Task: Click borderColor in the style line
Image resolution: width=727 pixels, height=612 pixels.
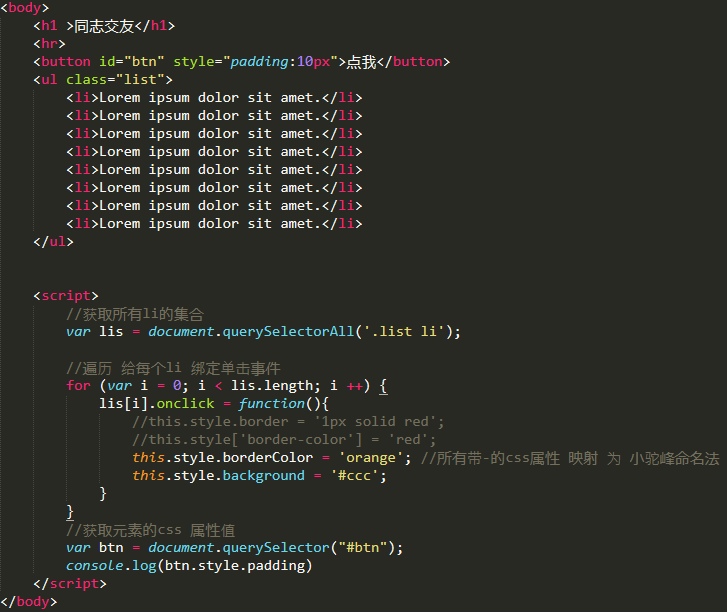Action: 268,458
